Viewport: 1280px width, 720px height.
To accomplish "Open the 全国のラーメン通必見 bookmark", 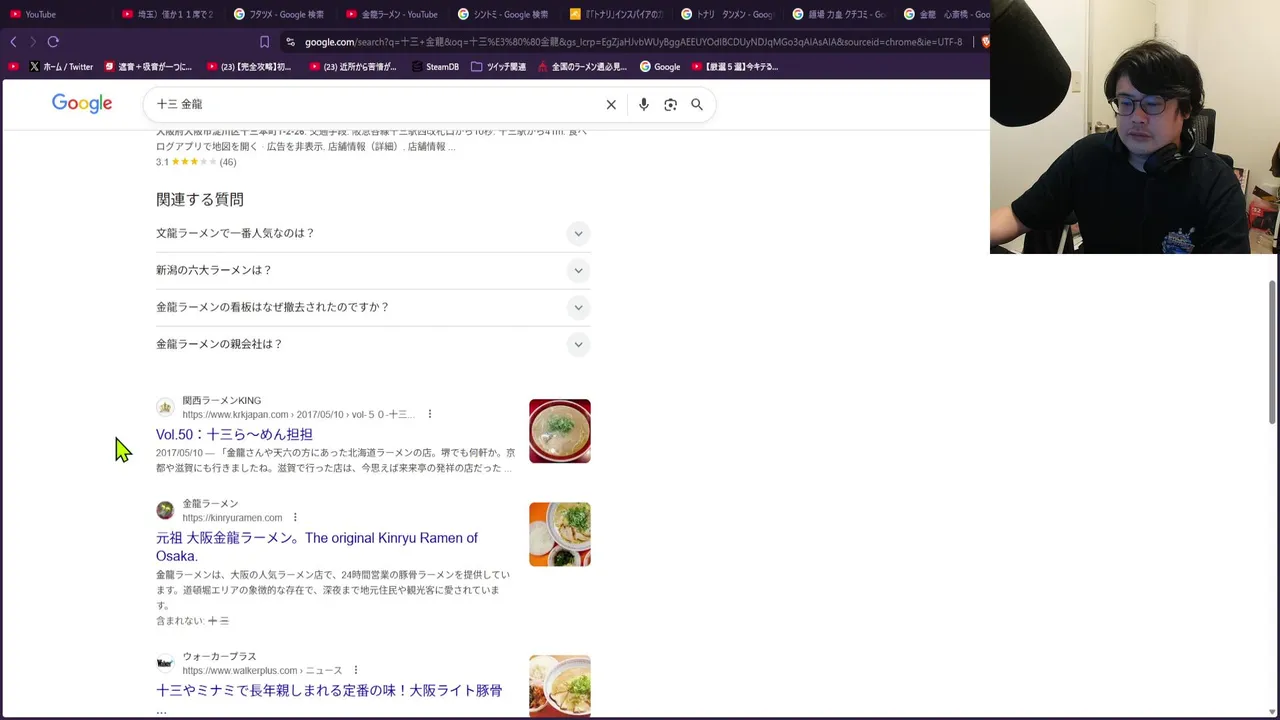I will pos(582,67).
